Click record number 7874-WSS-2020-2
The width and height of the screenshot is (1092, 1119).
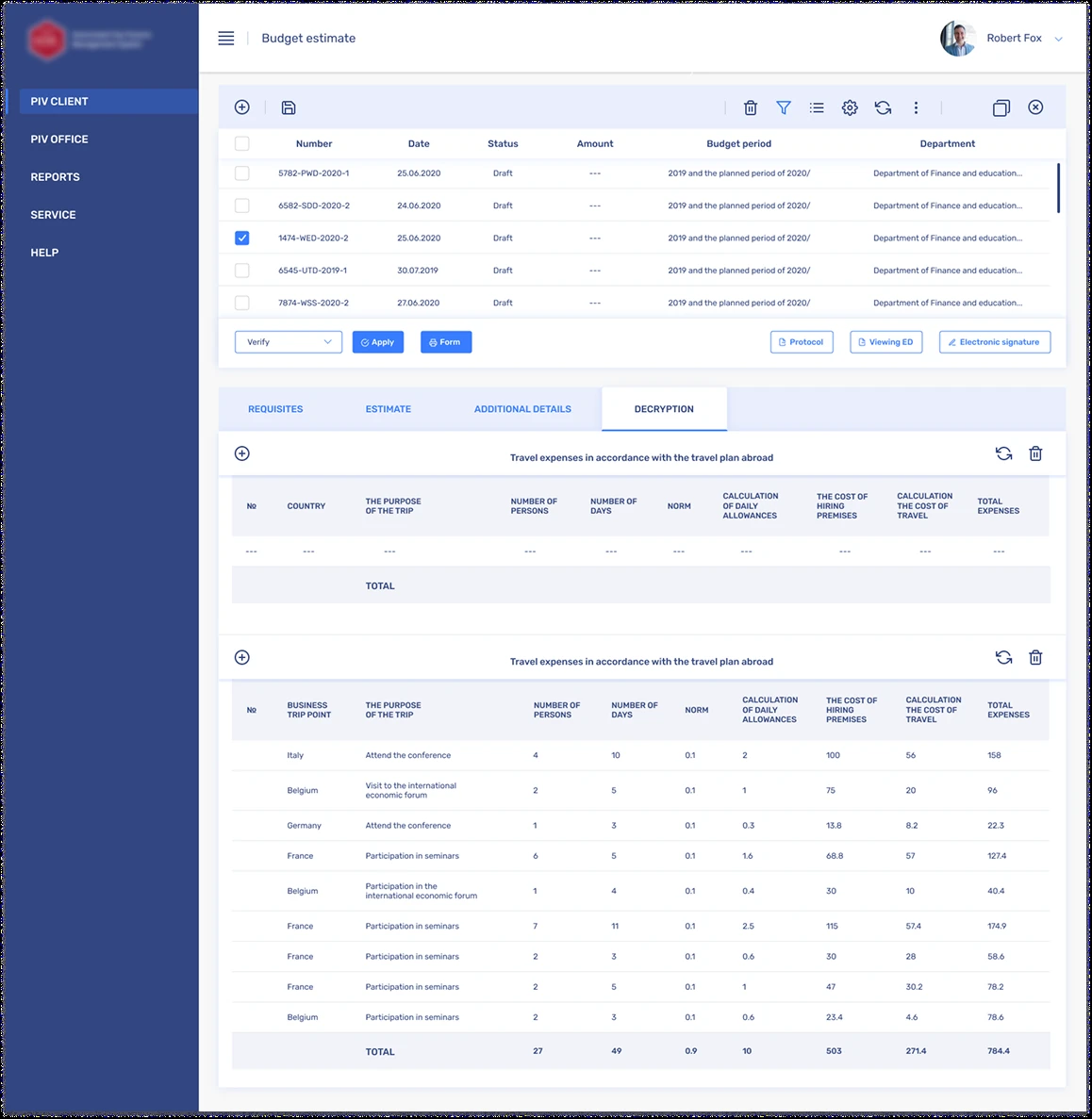click(313, 303)
